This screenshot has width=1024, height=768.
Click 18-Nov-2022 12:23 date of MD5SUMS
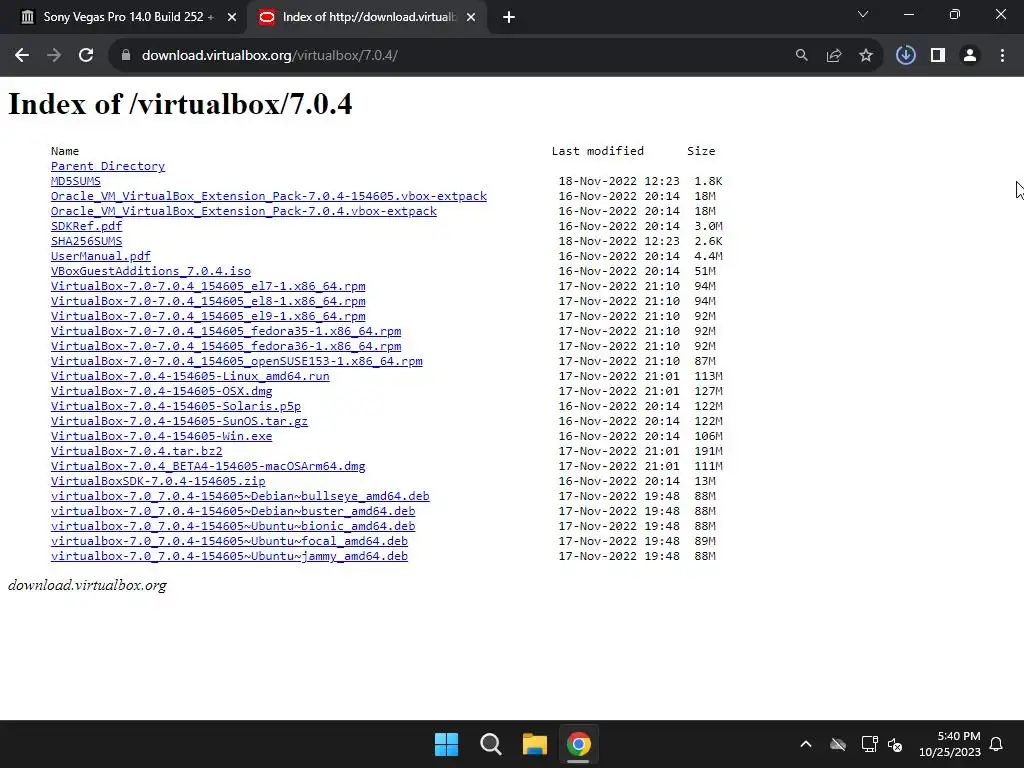click(619, 181)
